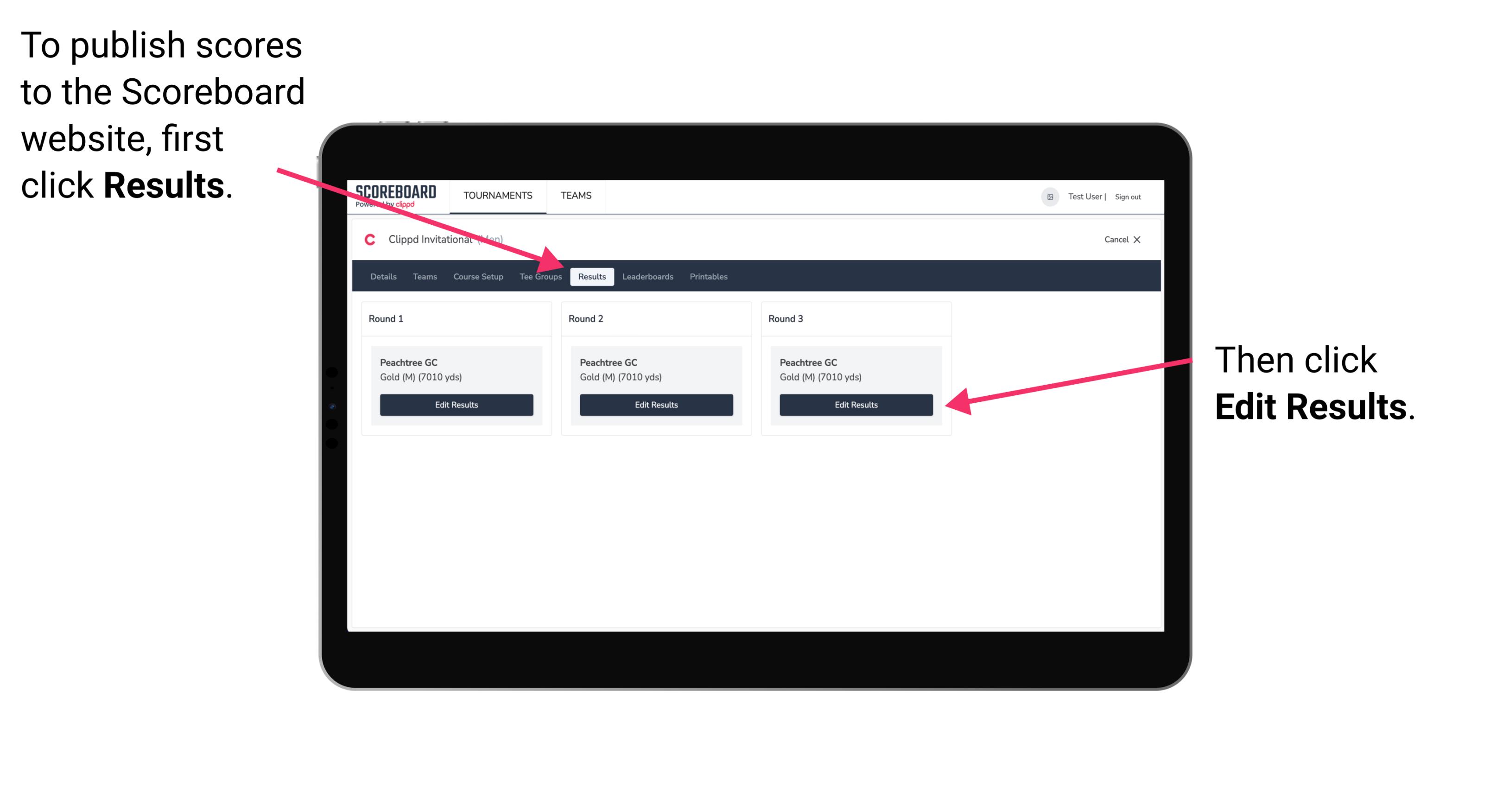Select the Leaderboards tab
1509x812 pixels.
coord(649,277)
